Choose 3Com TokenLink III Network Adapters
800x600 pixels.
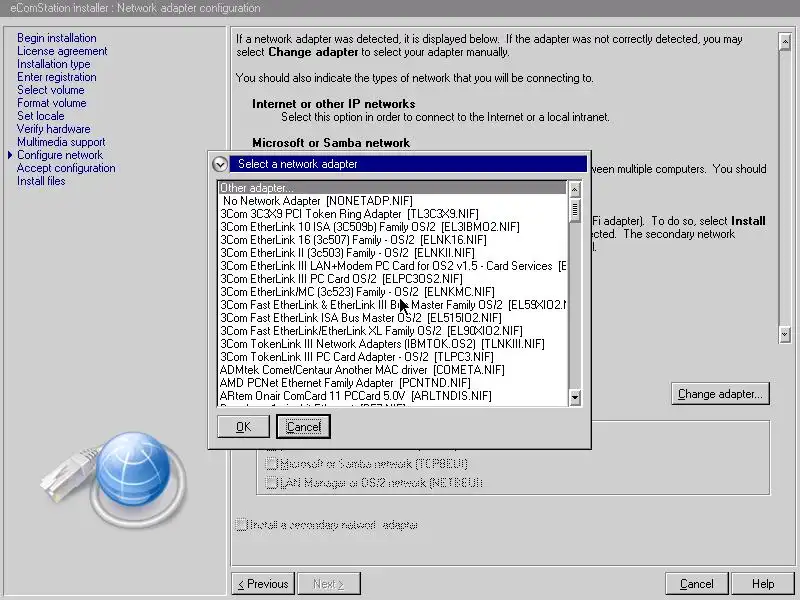point(392,344)
